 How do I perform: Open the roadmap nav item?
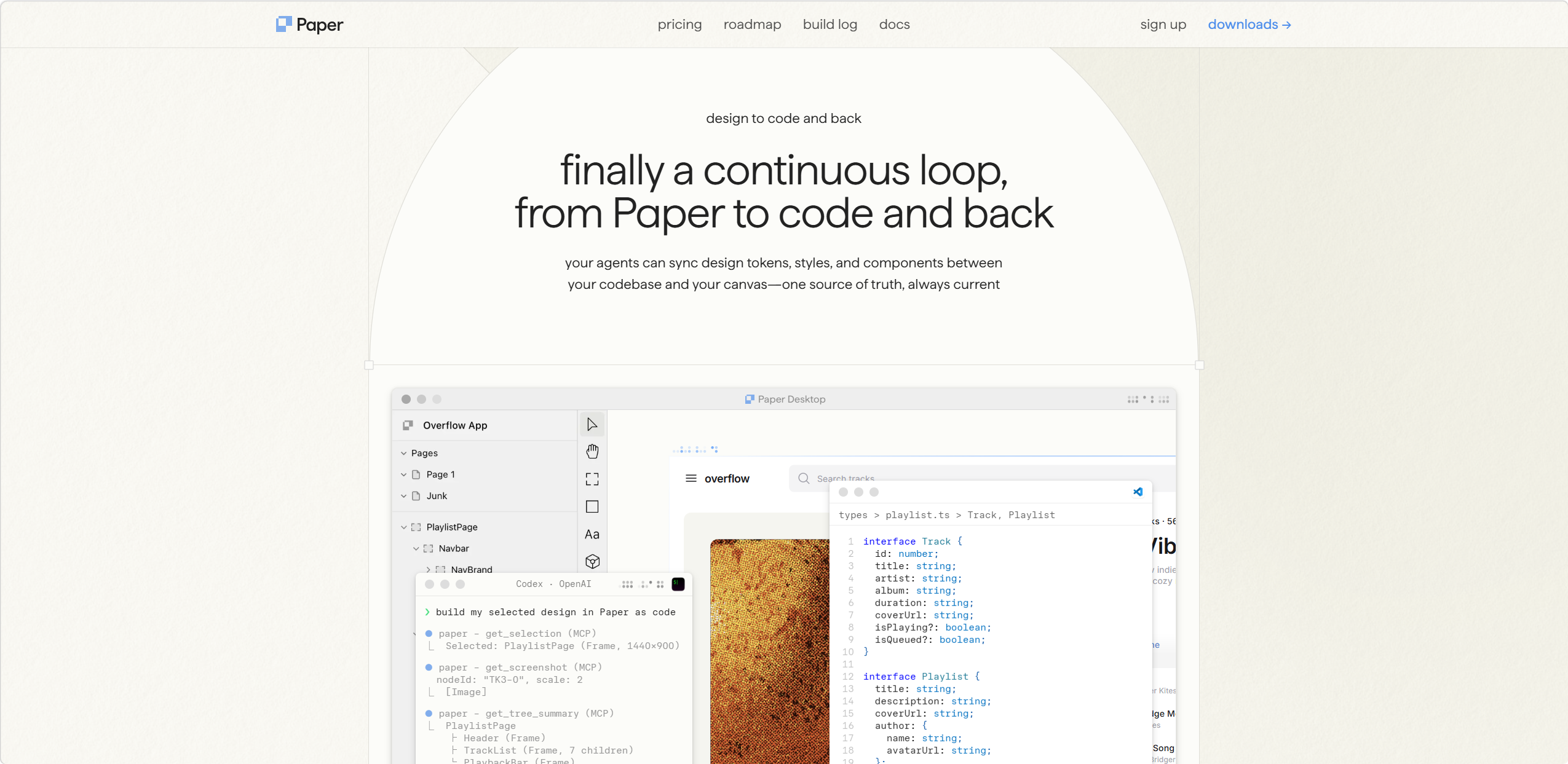pos(752,25)
